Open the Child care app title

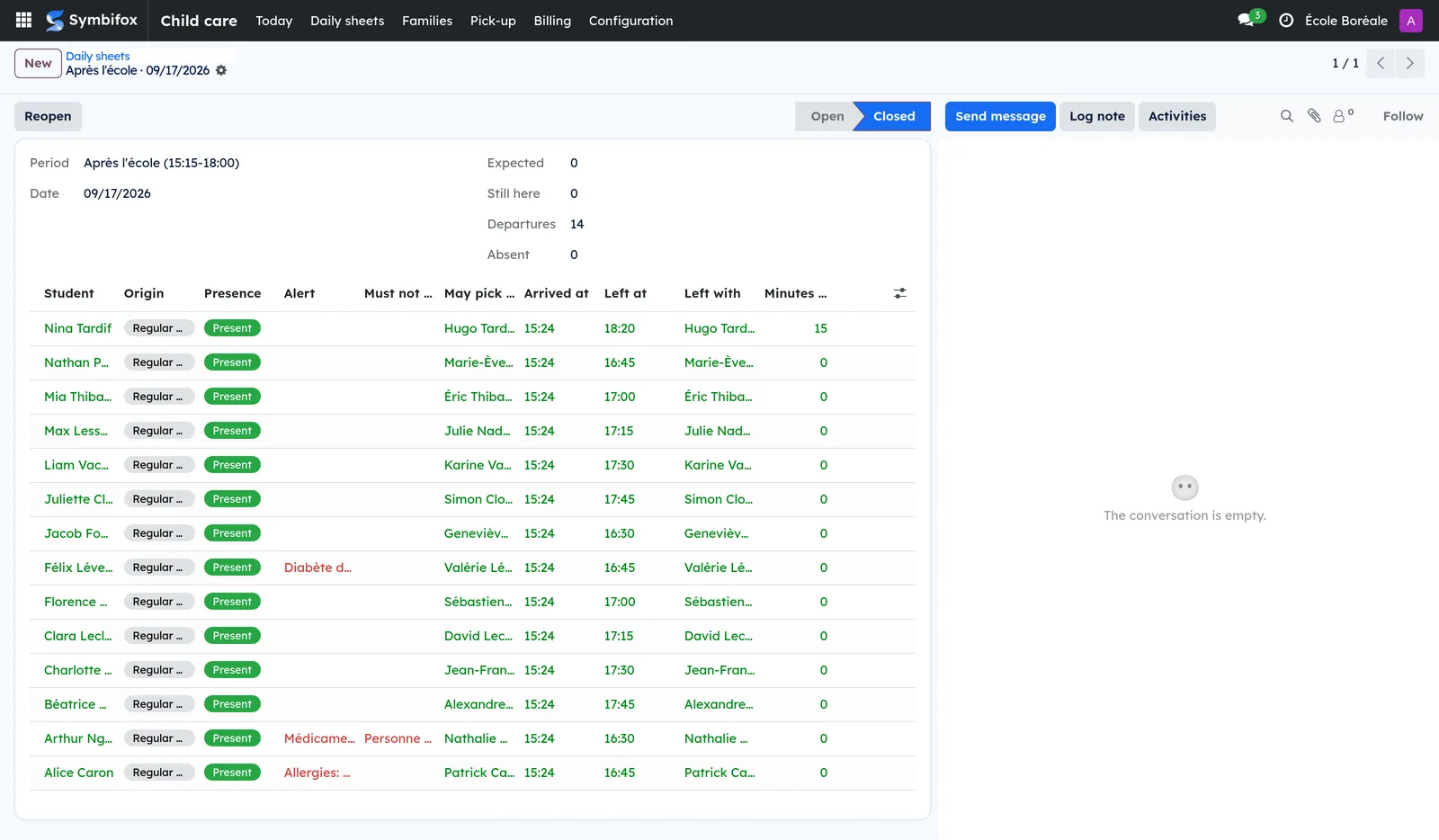pos(199,20)
